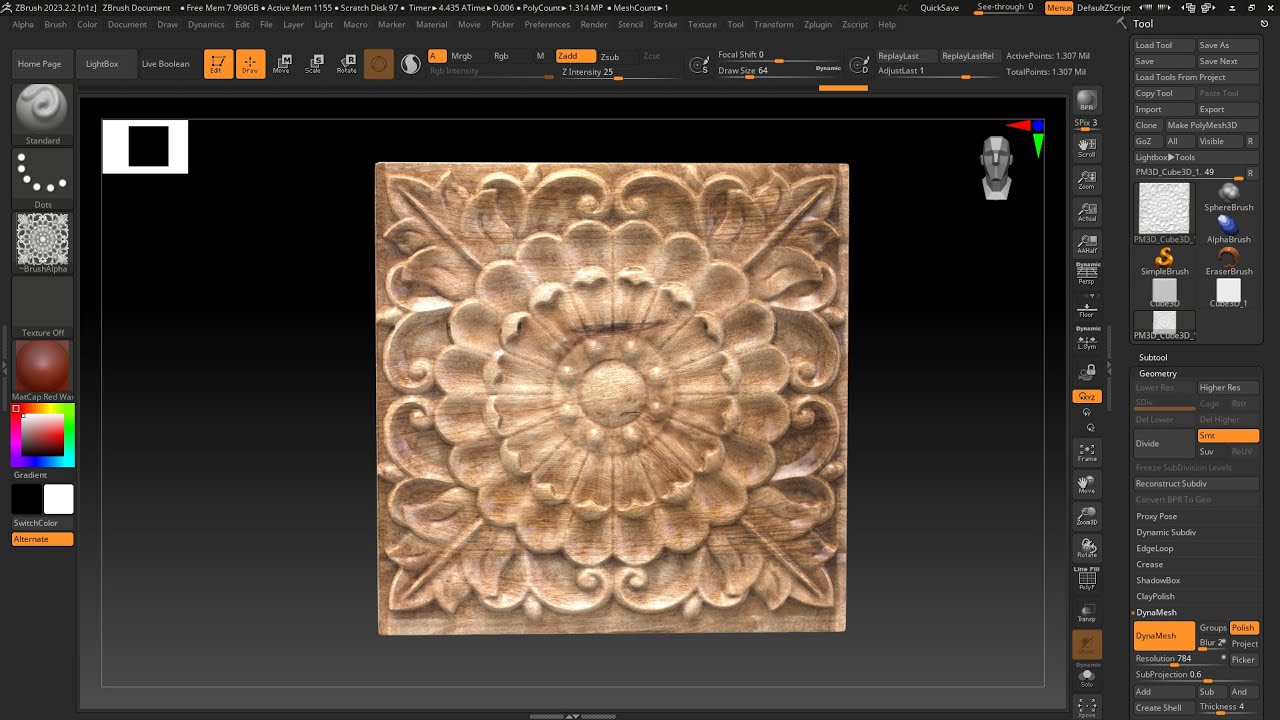Viewport: 1280px width, 720px height.
Task: Click the DynaMesh button
Action: pos(1164,636)
